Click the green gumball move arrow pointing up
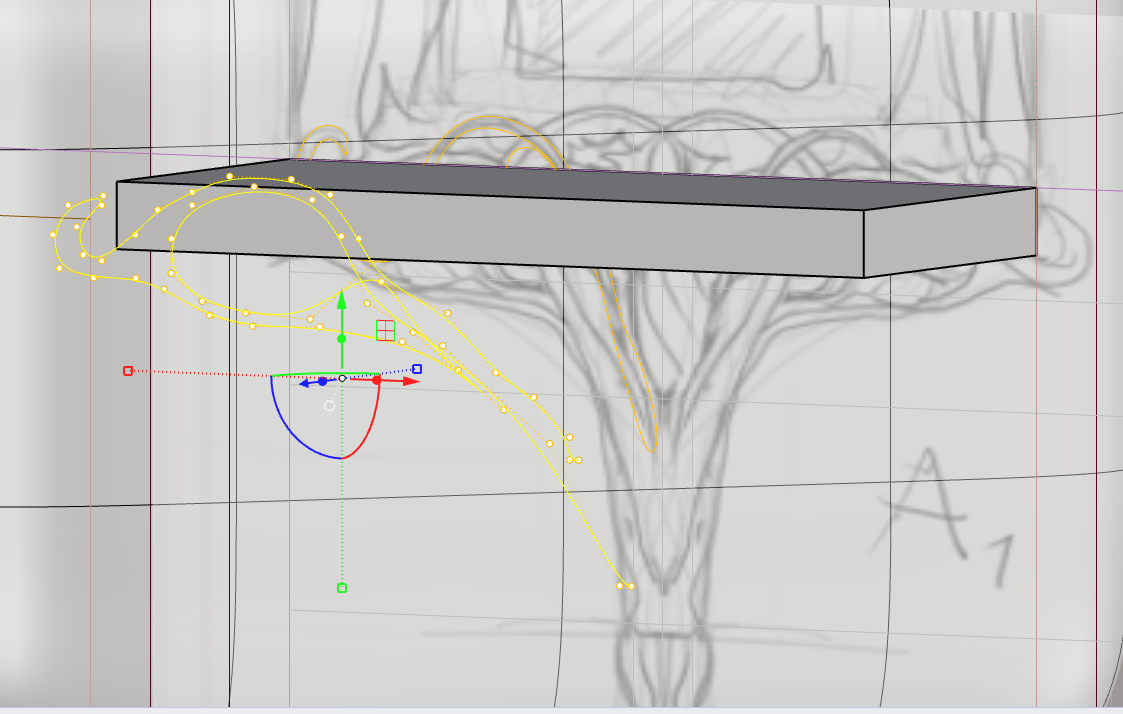 pos(342,299)
